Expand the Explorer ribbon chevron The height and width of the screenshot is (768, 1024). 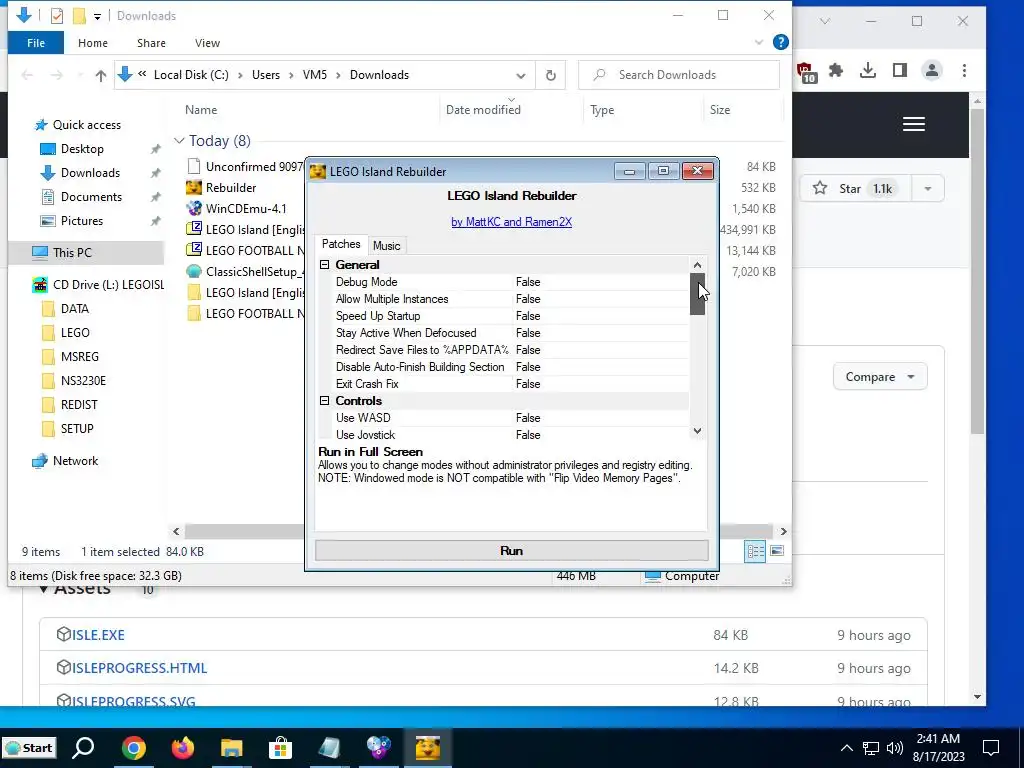point(759,42)
